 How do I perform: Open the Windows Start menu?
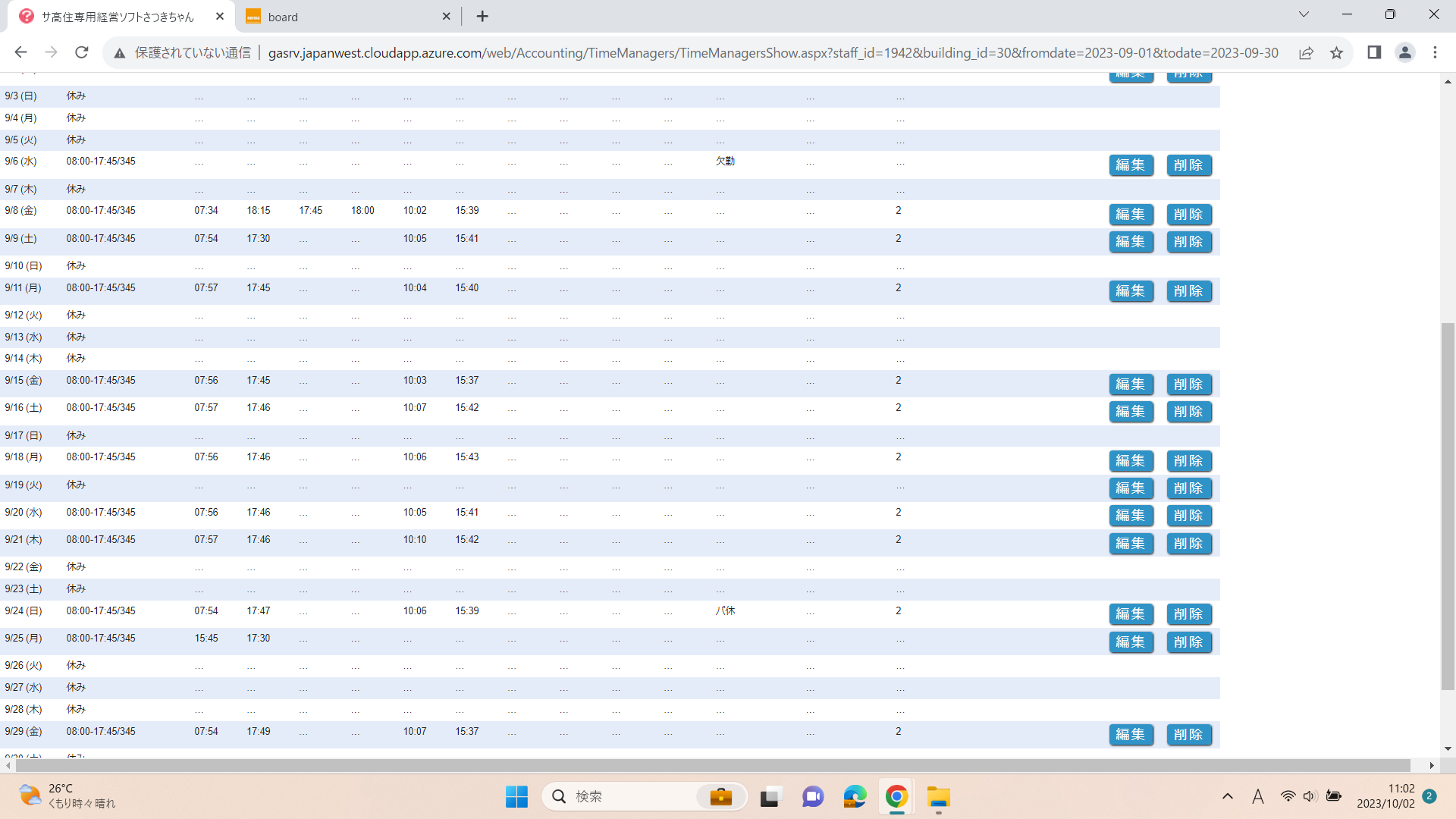(516, 797)
